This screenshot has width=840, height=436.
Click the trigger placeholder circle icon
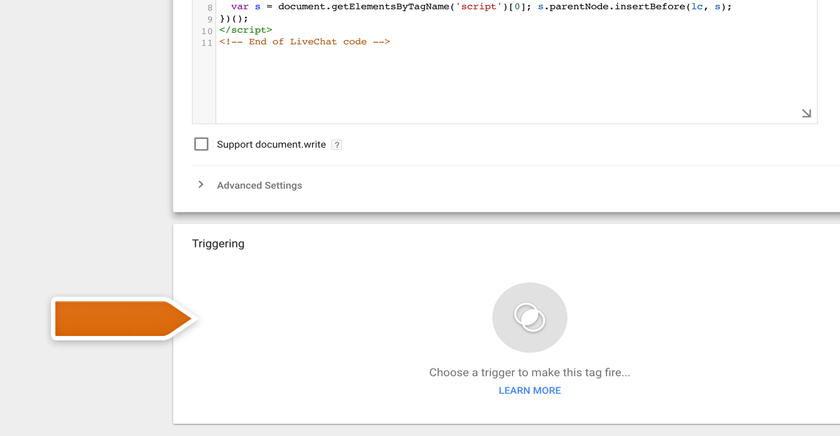(529, 317)
